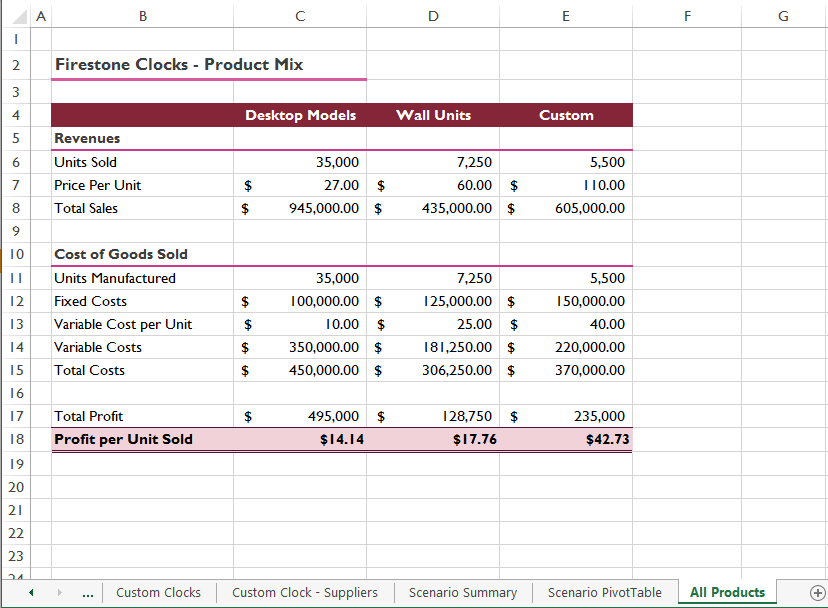Click 'Variable Cost per Unit' label
The height and width of the screenshot is (608, 828).
tap(123, 324)
